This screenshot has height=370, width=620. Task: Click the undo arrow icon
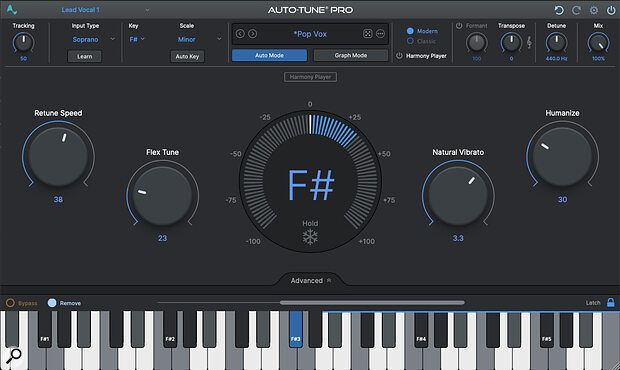pos(559,10)
